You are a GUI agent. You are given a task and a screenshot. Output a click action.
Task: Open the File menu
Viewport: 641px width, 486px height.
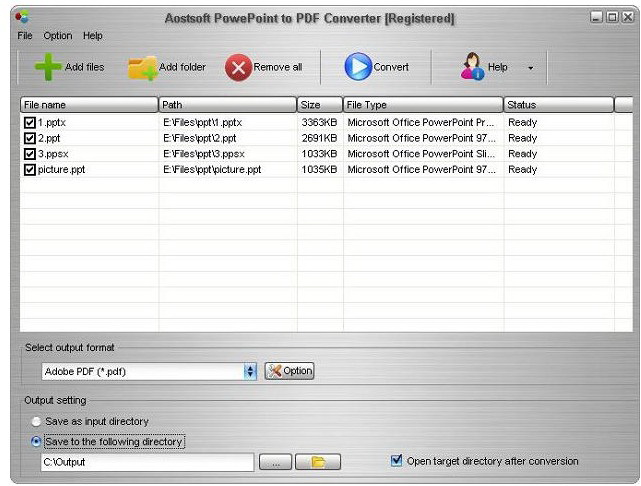coord(25,36)
